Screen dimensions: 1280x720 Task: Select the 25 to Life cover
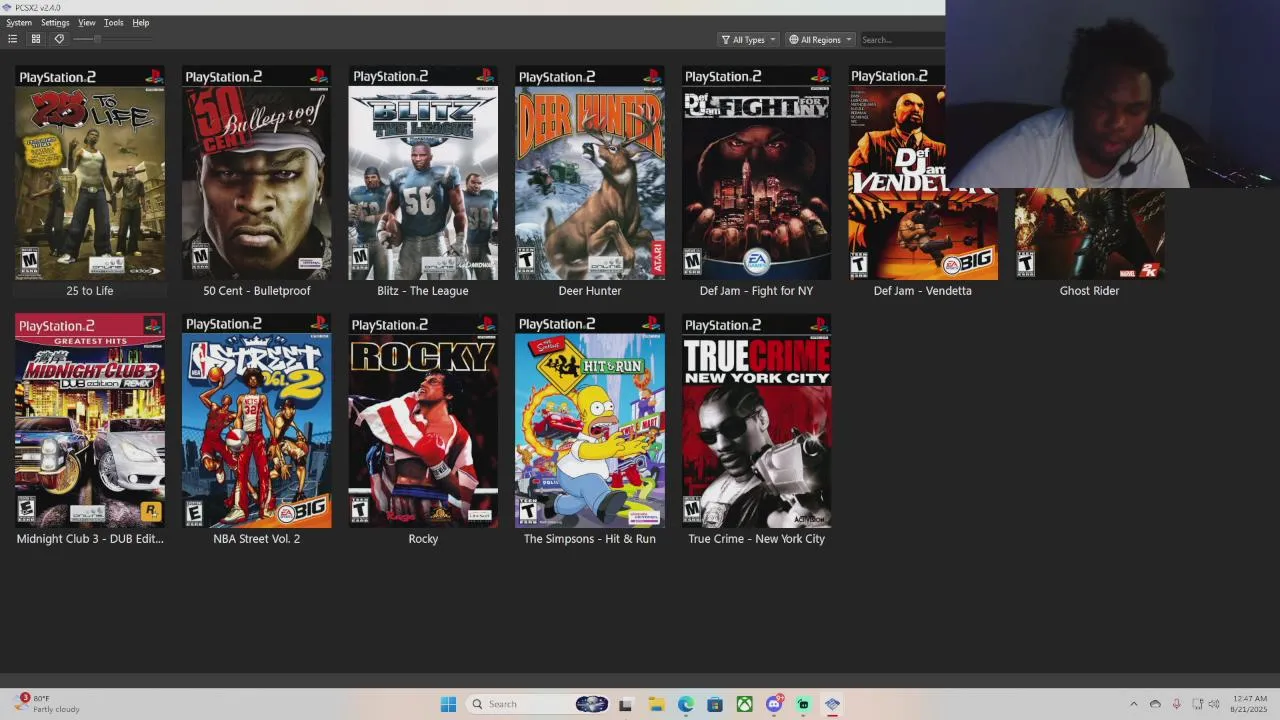[x=90, y=173]
